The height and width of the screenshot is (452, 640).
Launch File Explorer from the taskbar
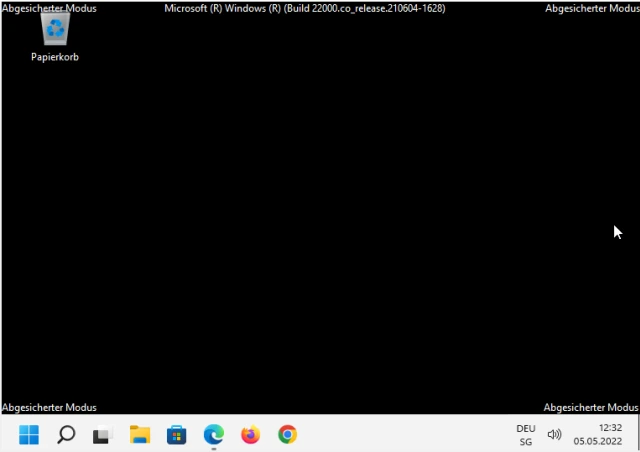click(x=139, y=435)
